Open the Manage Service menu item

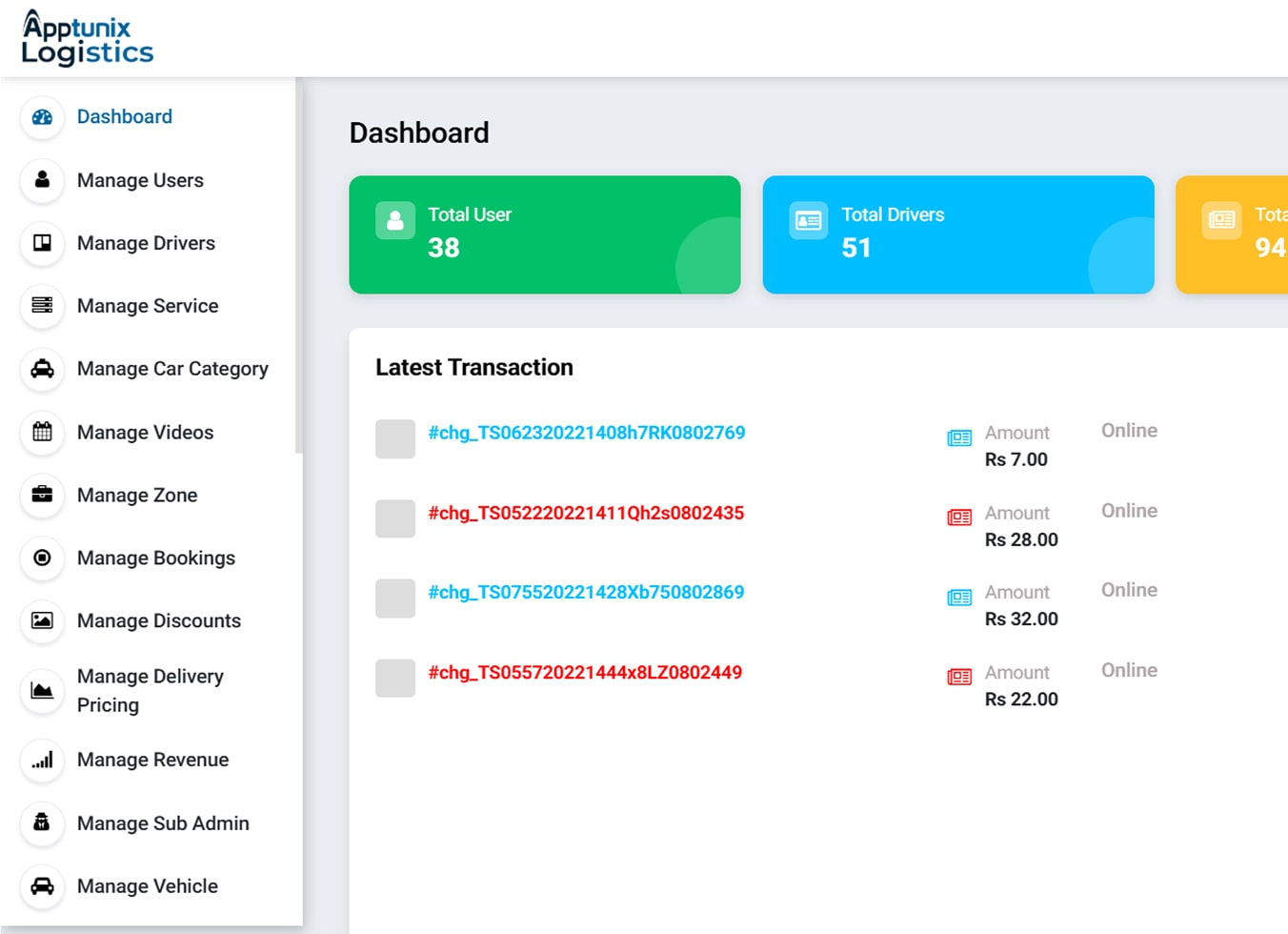click(x=148, y=306)
